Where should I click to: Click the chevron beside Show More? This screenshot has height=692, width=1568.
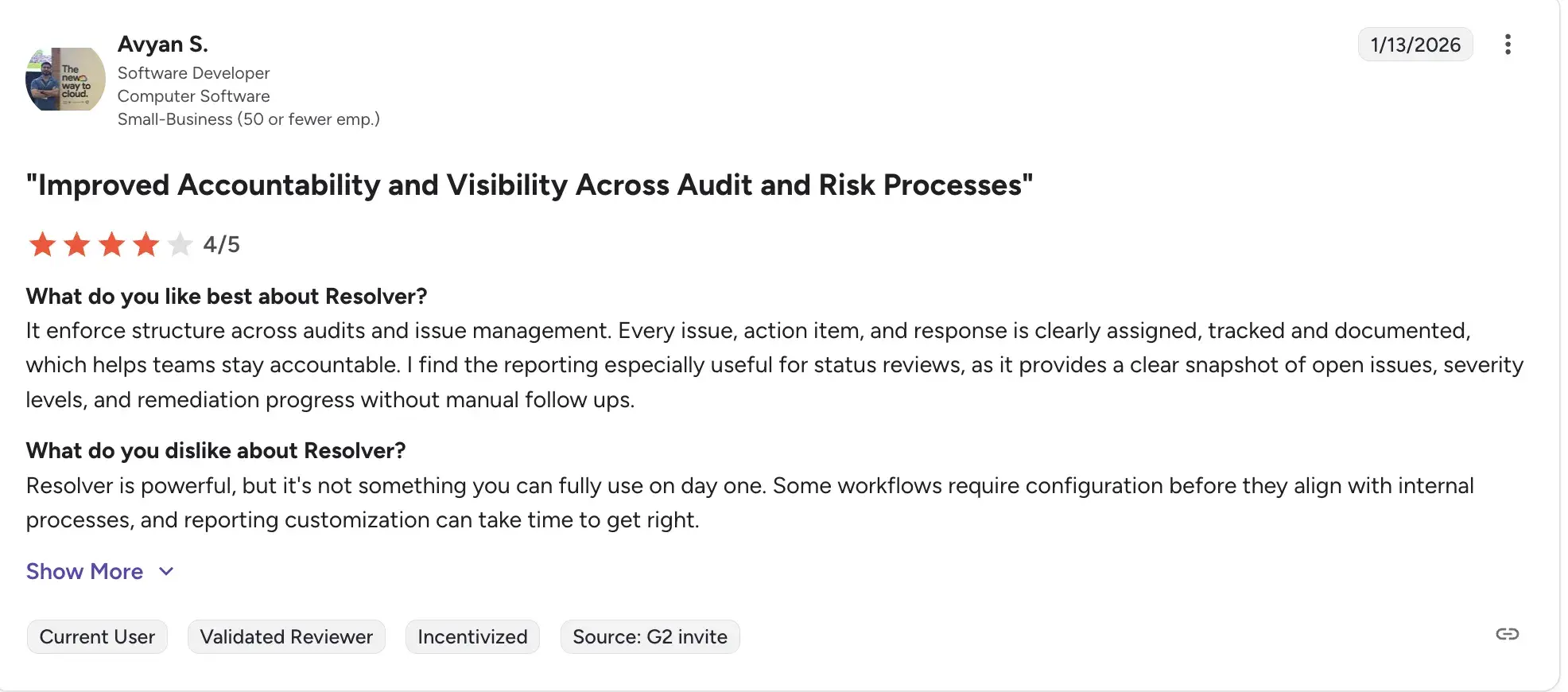(166, 571)
